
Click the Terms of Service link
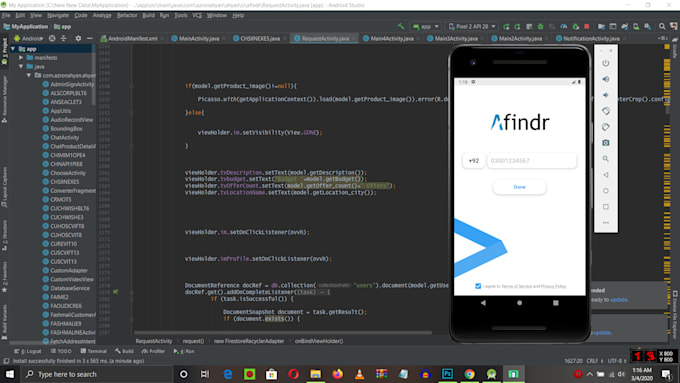517,286
